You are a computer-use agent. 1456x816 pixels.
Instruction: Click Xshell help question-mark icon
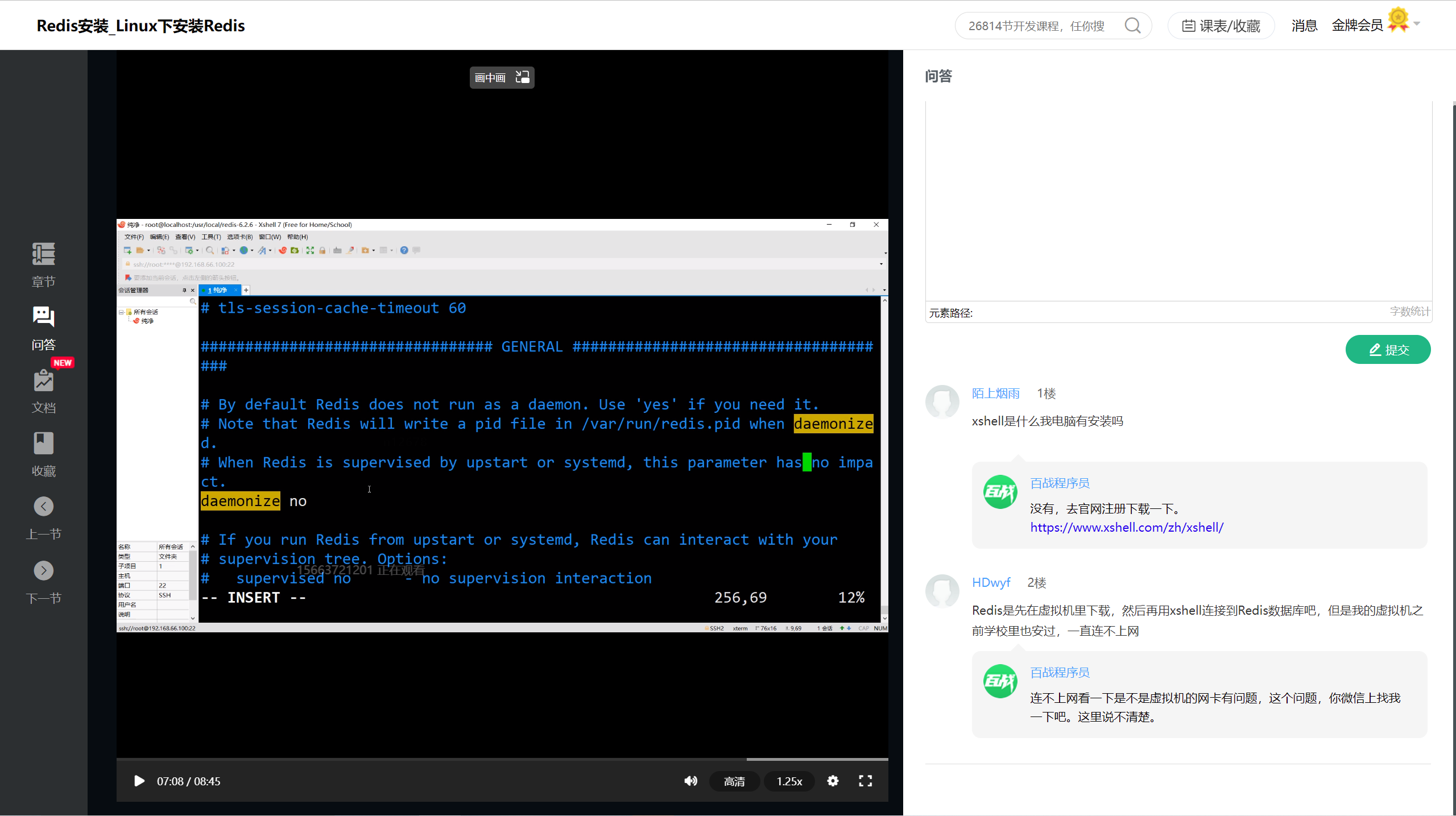pos(404,250)
